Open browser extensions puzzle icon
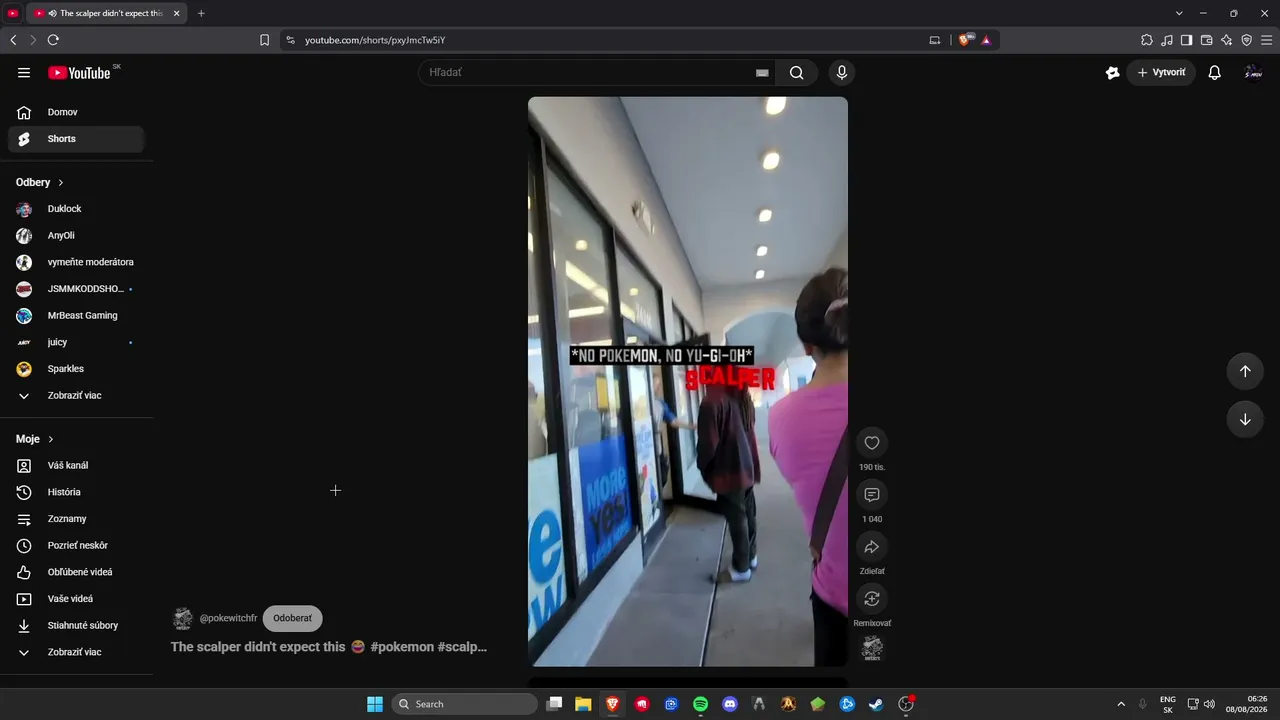 [x=1147, y=40]
